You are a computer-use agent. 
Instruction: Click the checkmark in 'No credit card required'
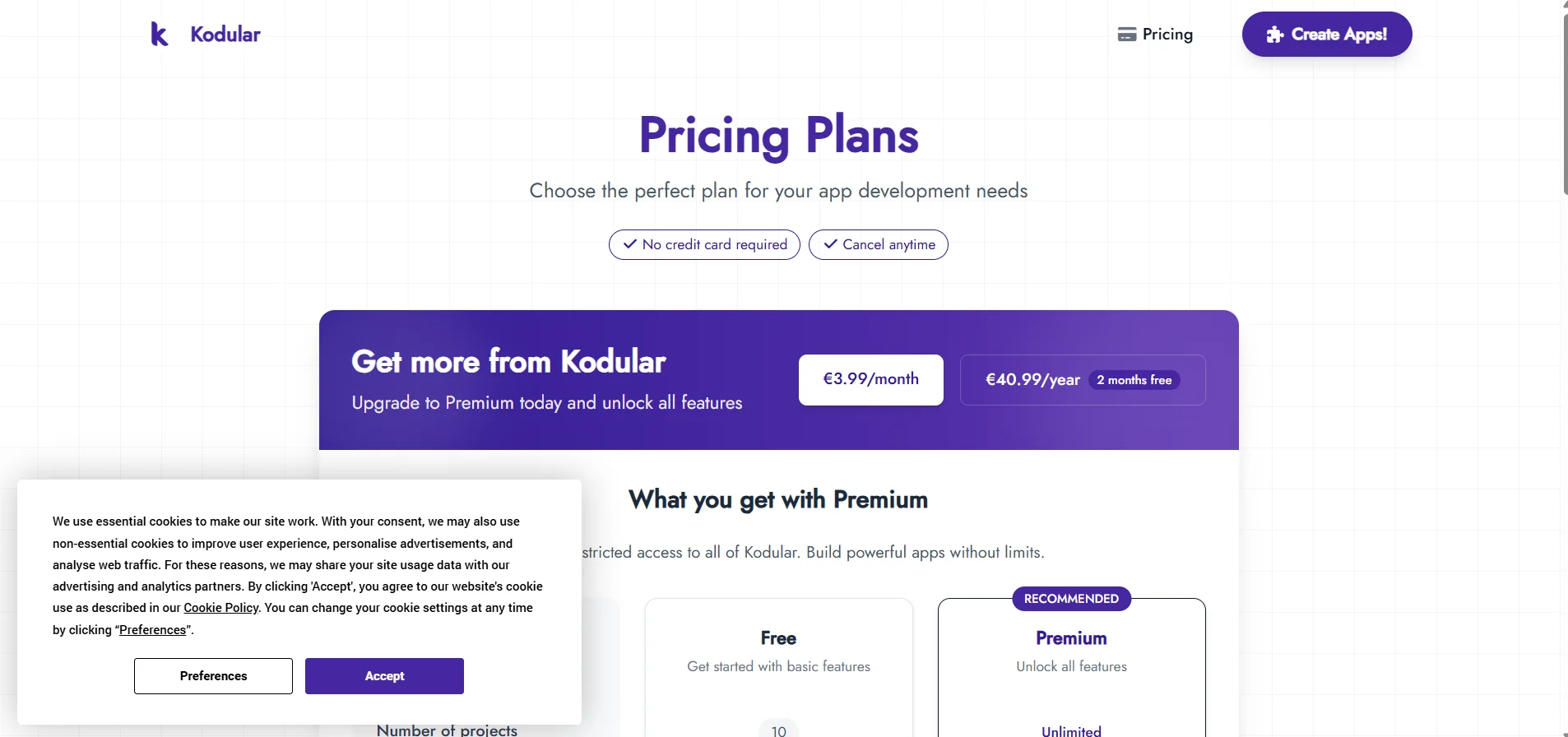click(629, 244)
